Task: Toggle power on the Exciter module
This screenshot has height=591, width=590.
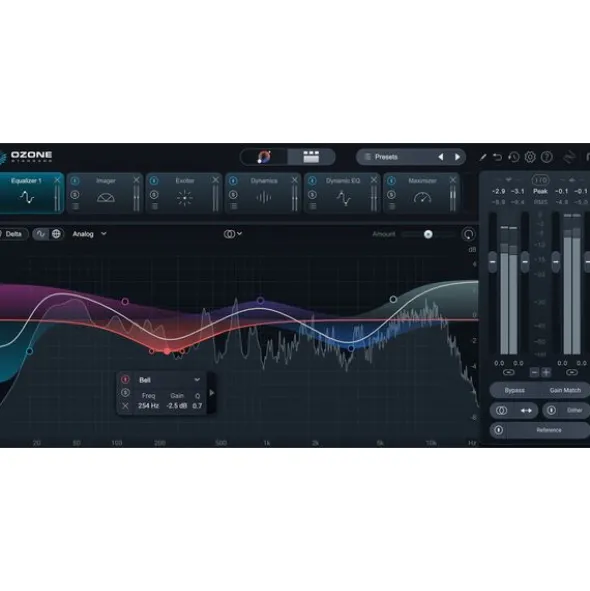Action: 154,181
